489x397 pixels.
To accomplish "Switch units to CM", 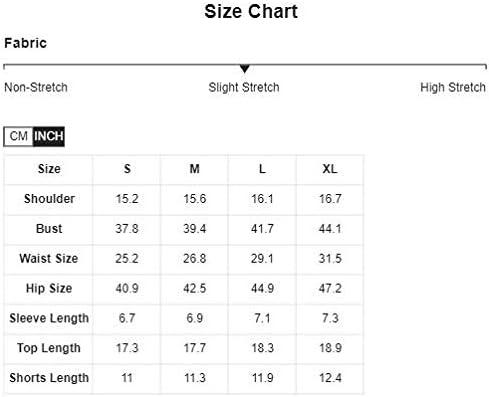I will coord(19,136).
